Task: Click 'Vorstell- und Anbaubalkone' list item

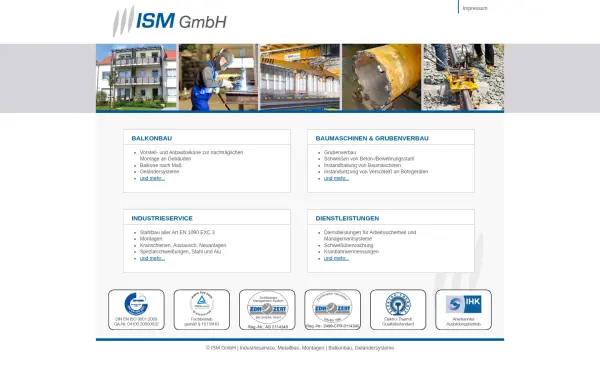Action: [191, 155]
